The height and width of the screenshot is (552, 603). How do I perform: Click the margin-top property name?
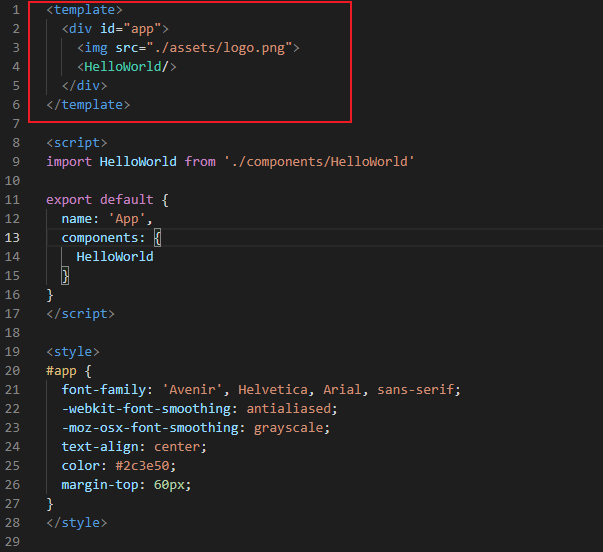(100, 485)
